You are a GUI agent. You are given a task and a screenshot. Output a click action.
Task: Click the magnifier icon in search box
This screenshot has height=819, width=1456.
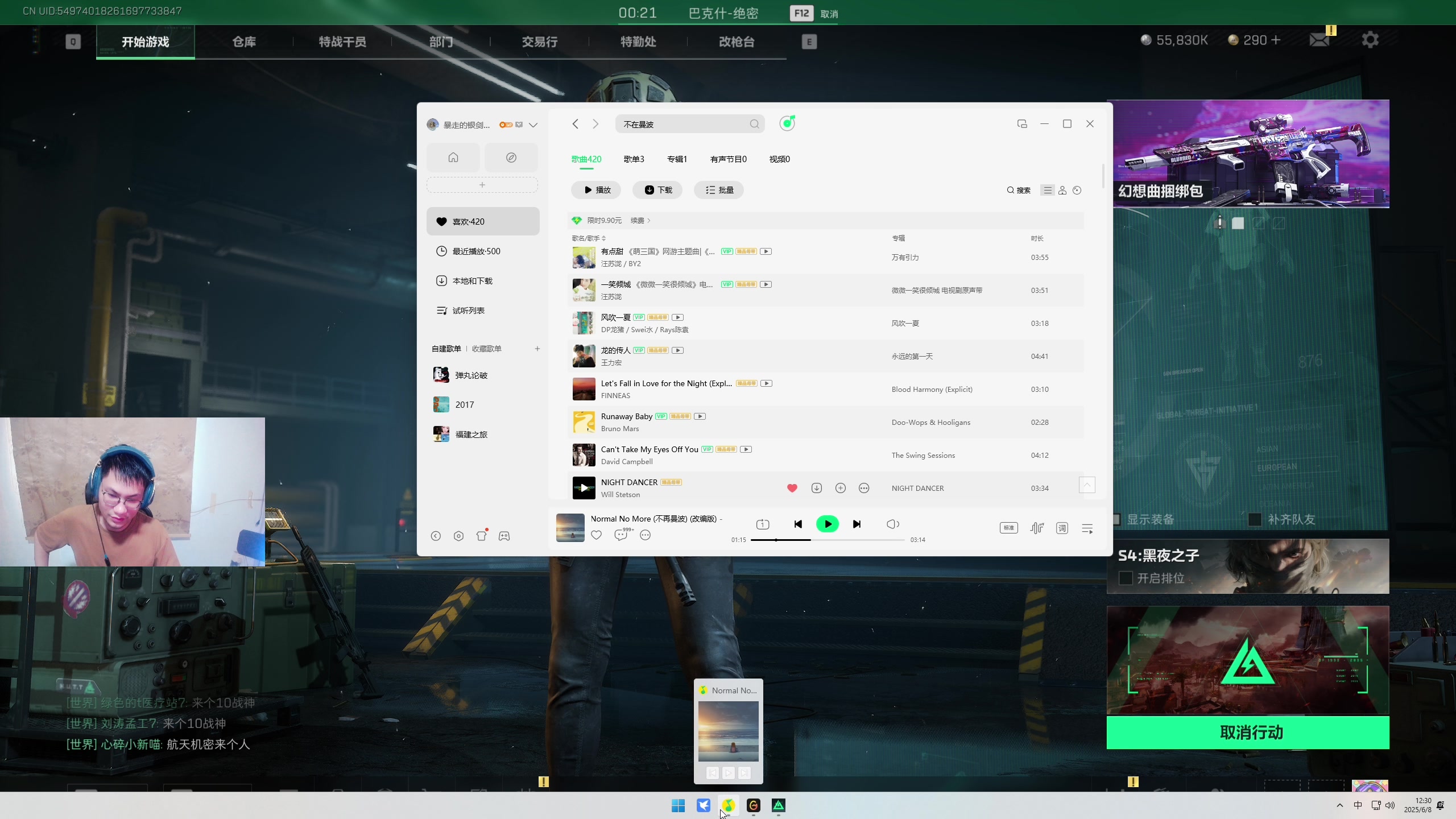pos(754,124)
